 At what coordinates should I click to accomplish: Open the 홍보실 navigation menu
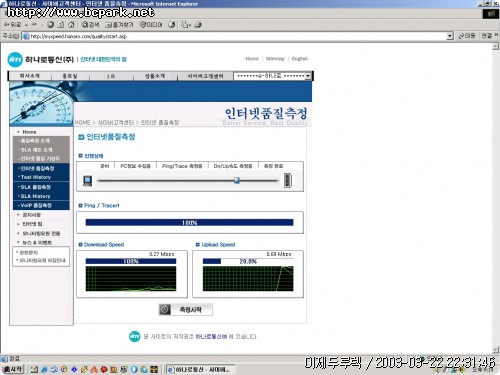point(70,76)
